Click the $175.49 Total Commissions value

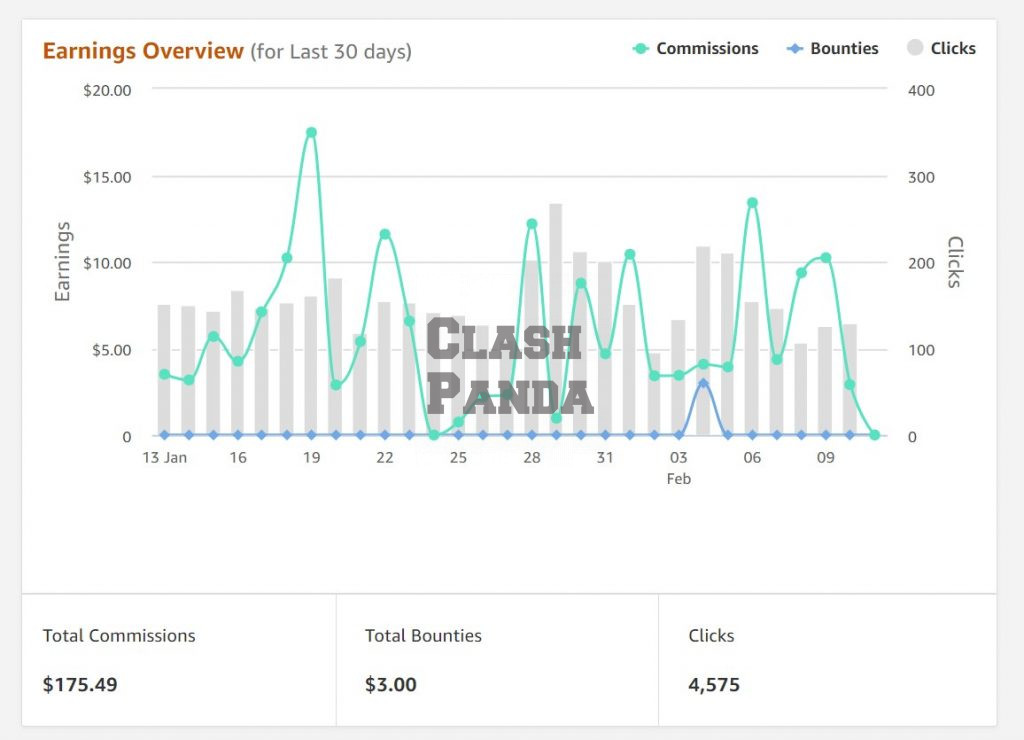coord(79,685)
